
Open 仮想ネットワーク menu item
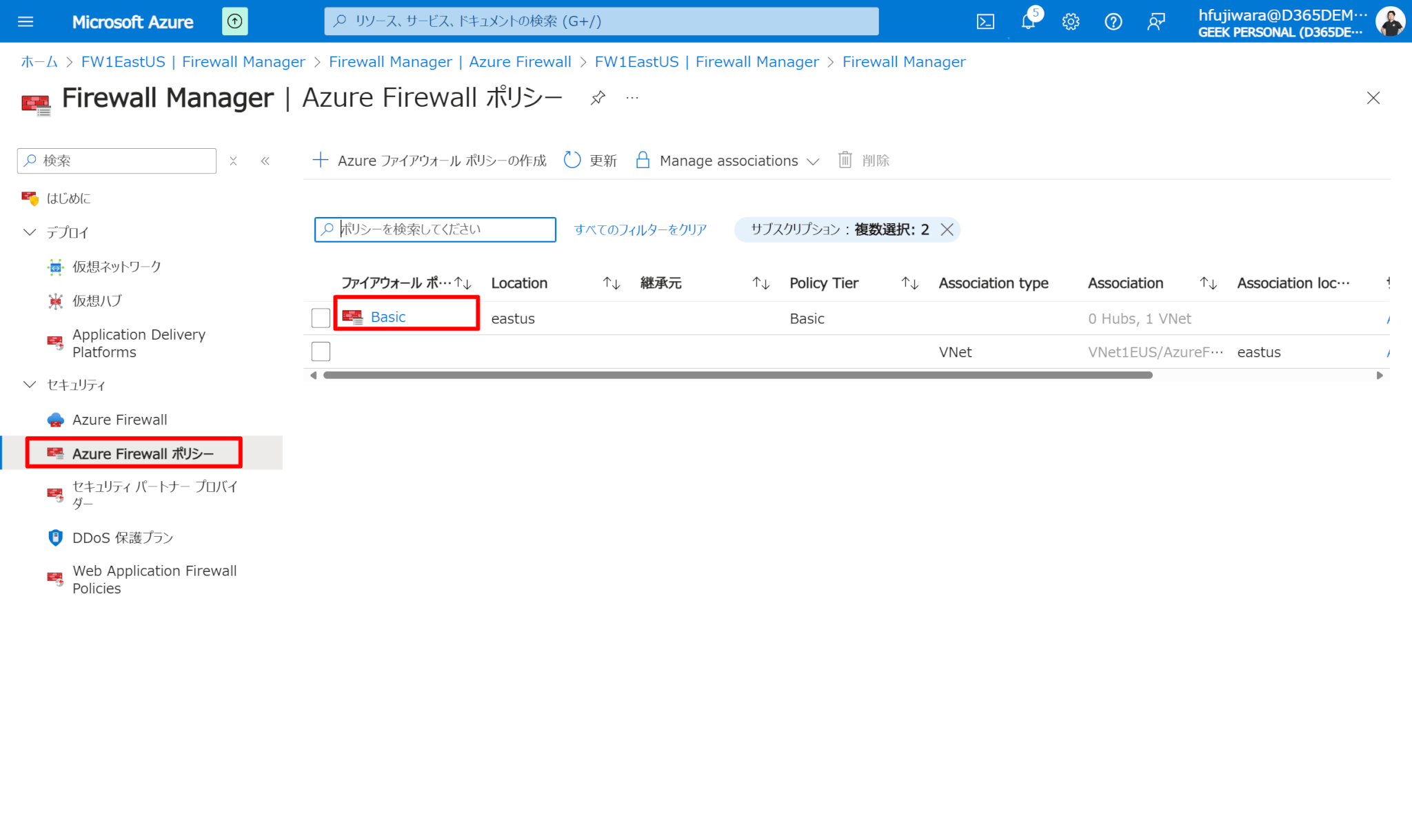click(117, 267)
